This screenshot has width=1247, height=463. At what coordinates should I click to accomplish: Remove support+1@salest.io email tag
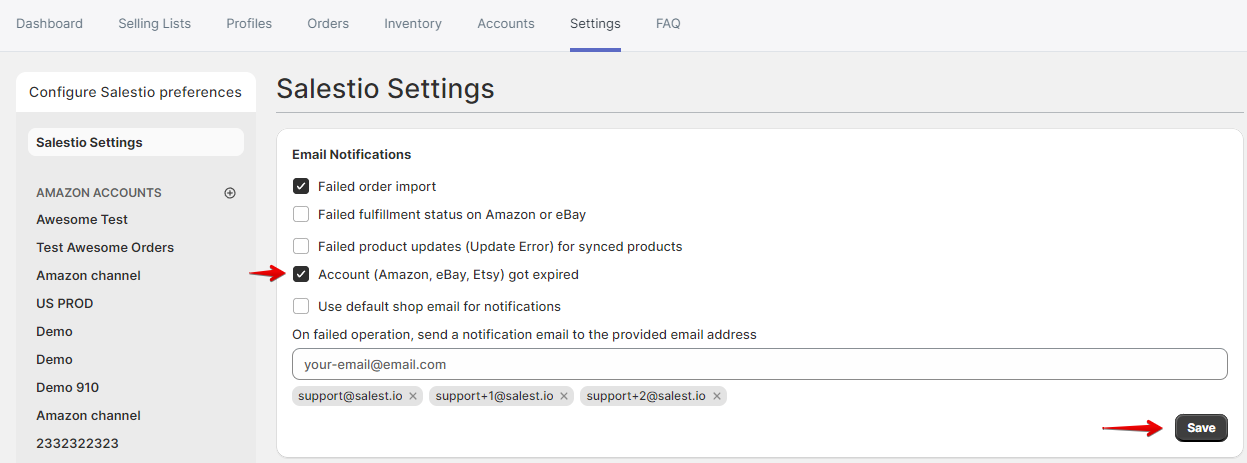pyautogui.click(x=564, y=396)
